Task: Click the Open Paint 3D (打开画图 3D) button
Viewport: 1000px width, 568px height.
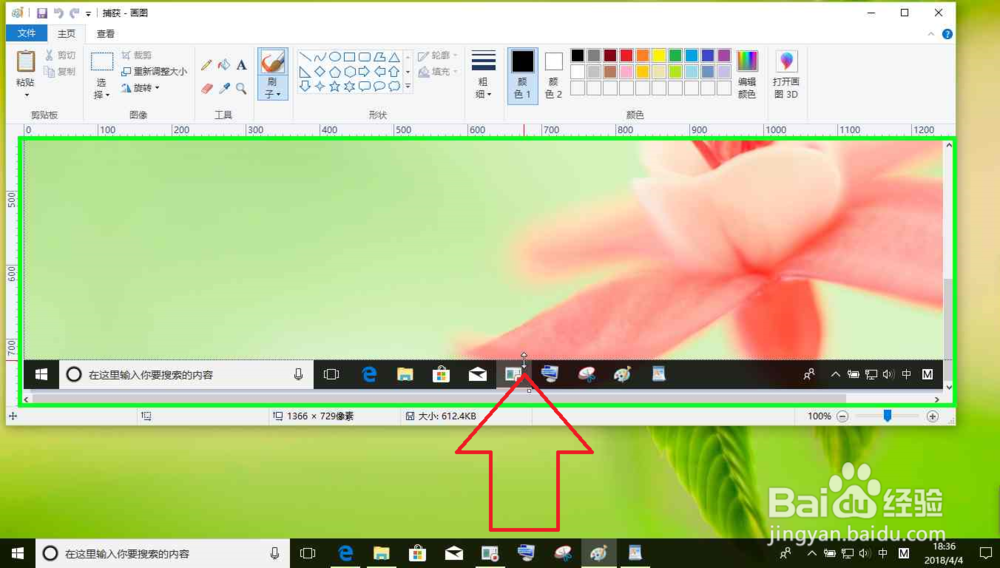Action: pos(786,75)
